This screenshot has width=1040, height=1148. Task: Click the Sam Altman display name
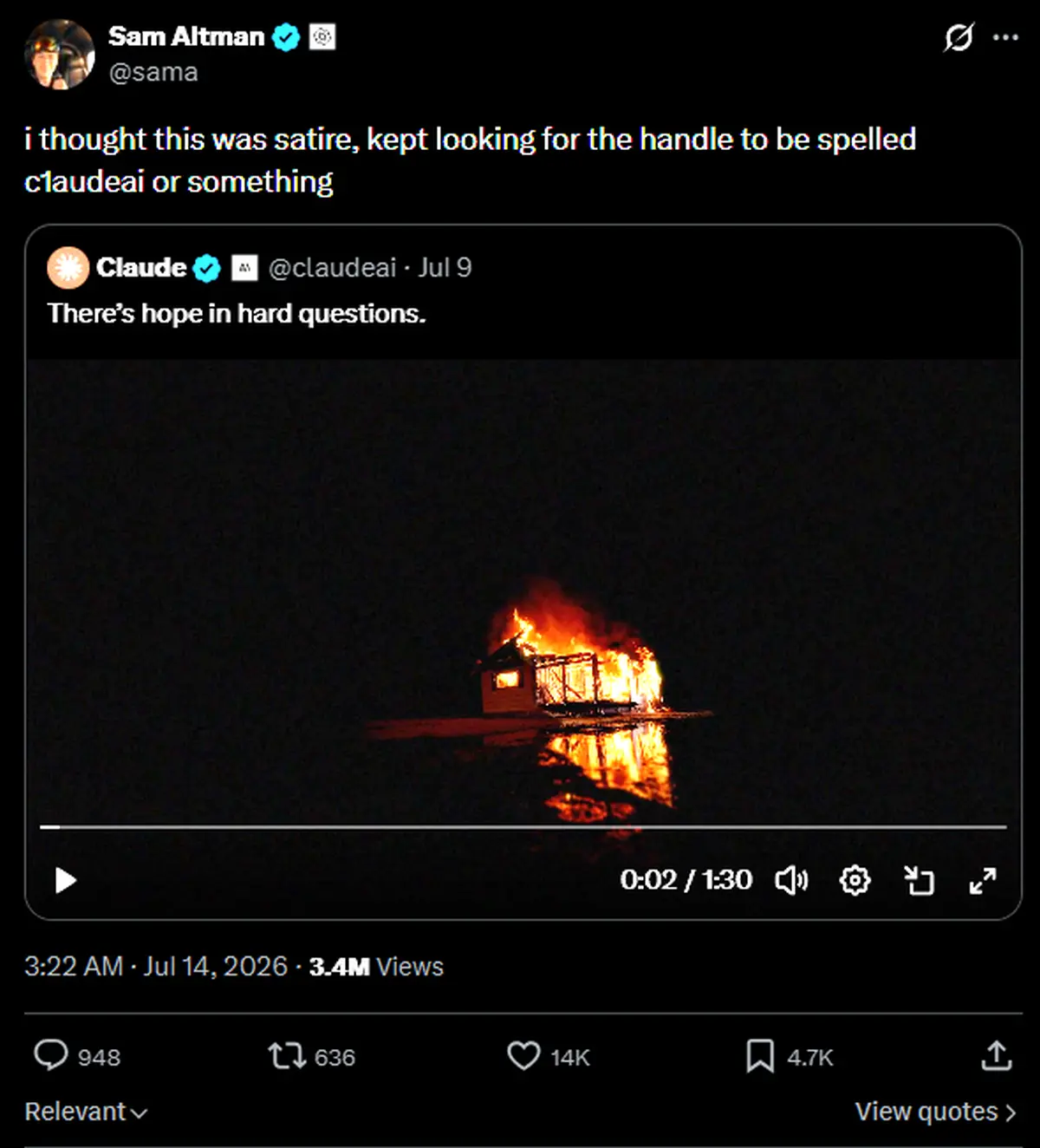point(186,36)
